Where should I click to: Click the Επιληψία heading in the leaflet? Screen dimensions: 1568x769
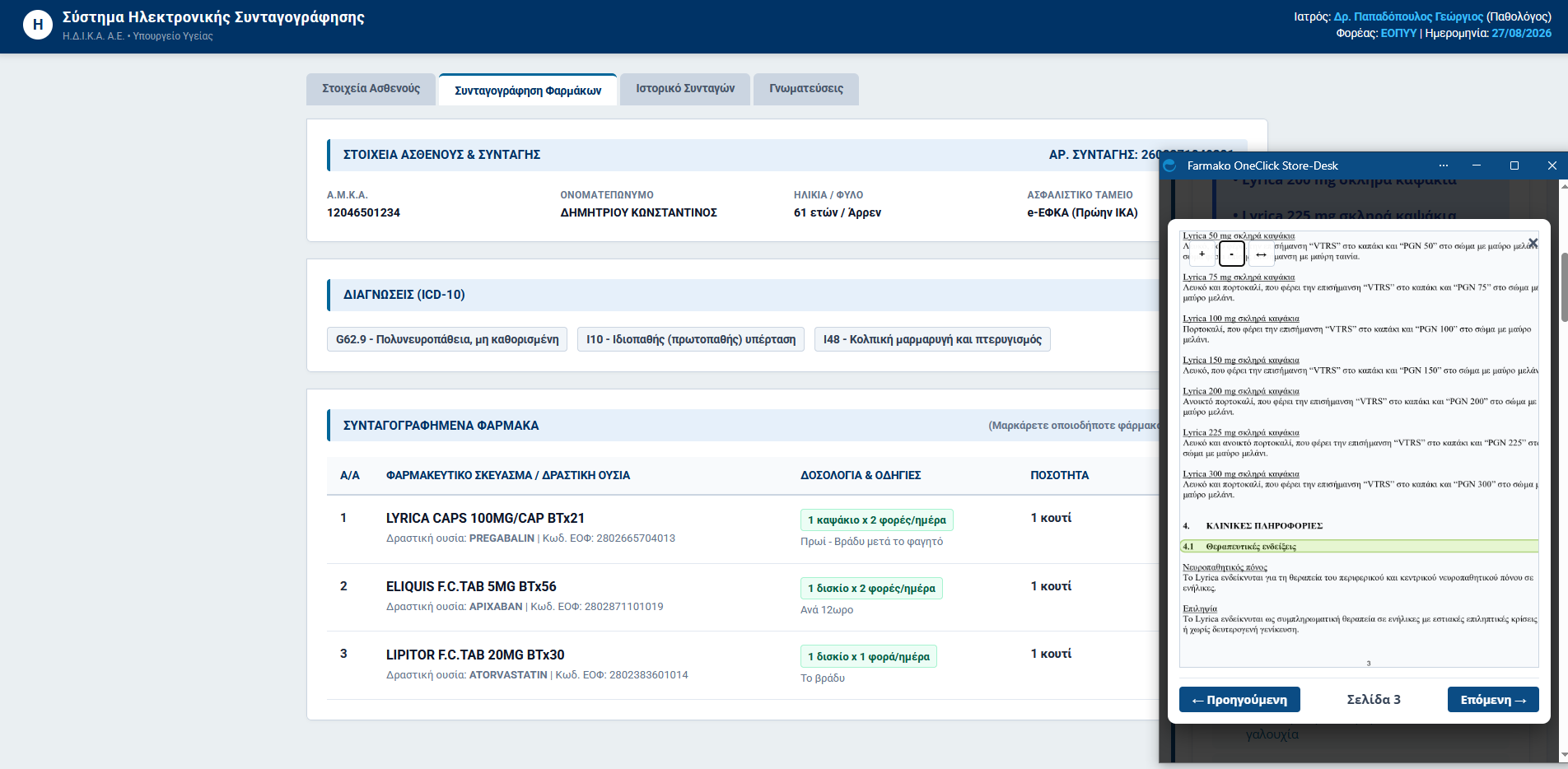[x=1200, y=608]
